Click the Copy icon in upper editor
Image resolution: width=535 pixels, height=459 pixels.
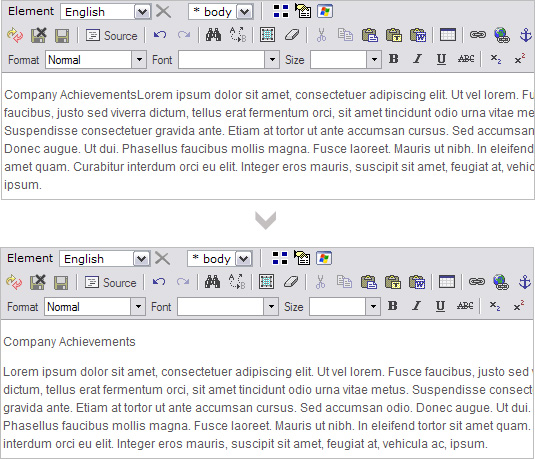coord(345,35)
